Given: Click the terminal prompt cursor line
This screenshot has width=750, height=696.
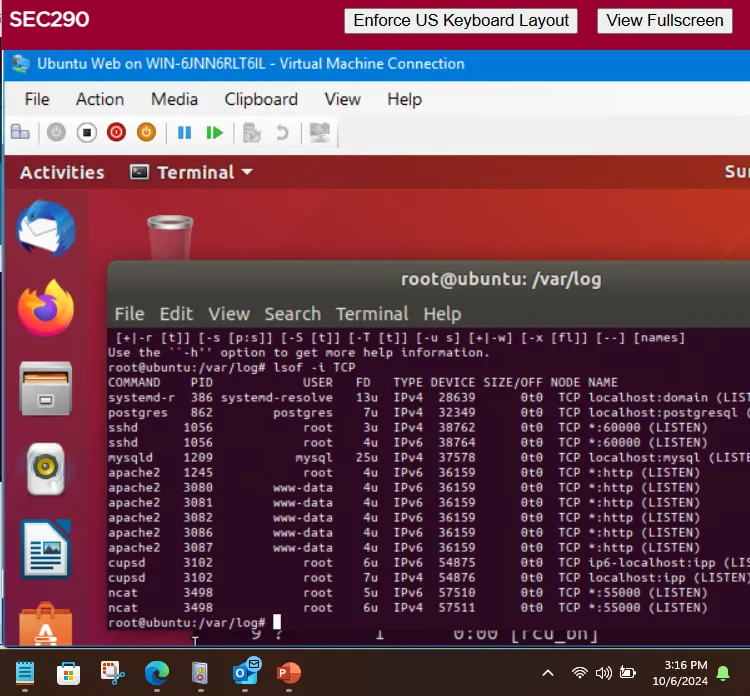Looking at the screenshot, I should (194, 622).
